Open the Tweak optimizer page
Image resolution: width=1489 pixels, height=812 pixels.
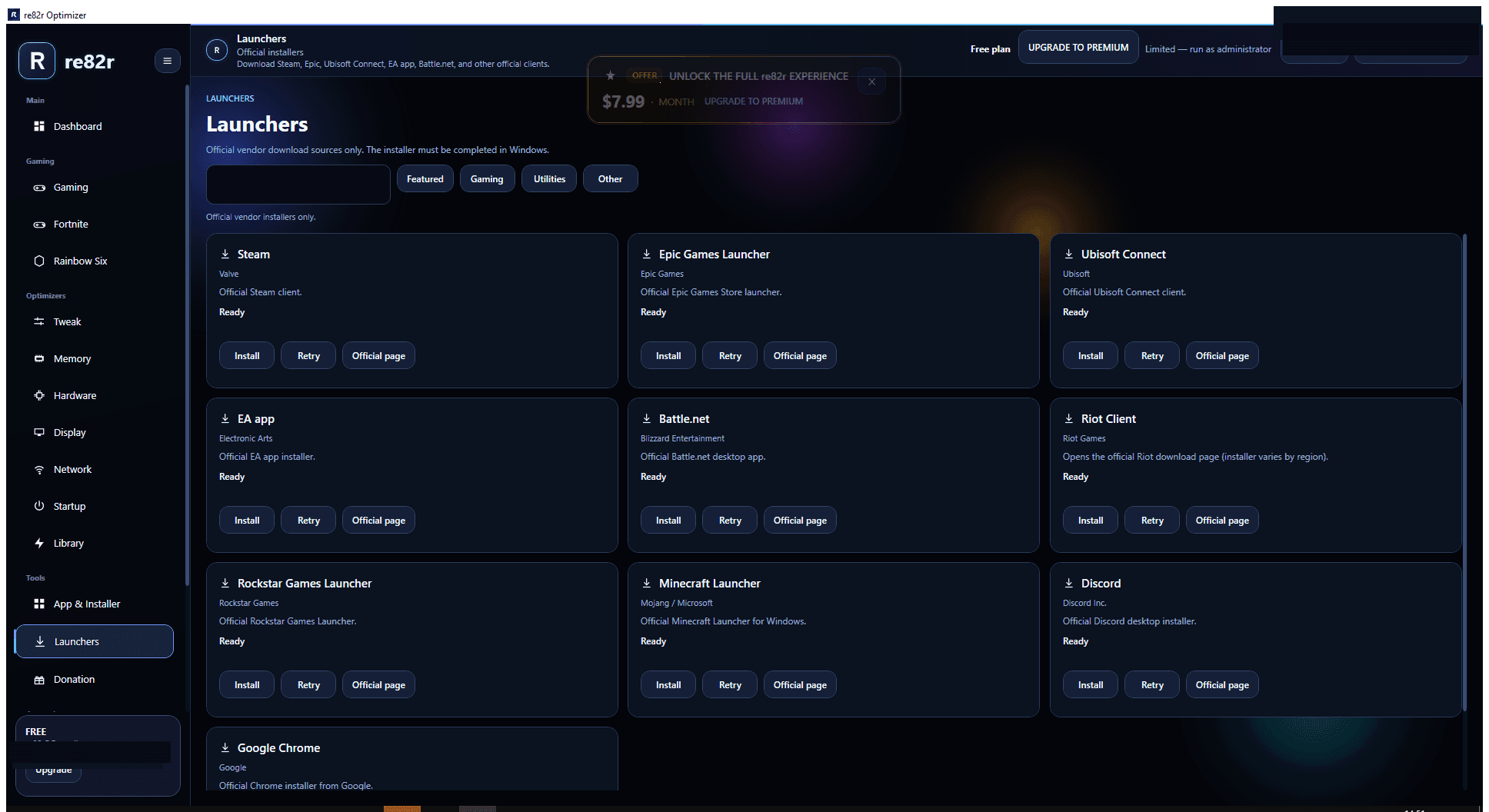[x=94, y=321]
